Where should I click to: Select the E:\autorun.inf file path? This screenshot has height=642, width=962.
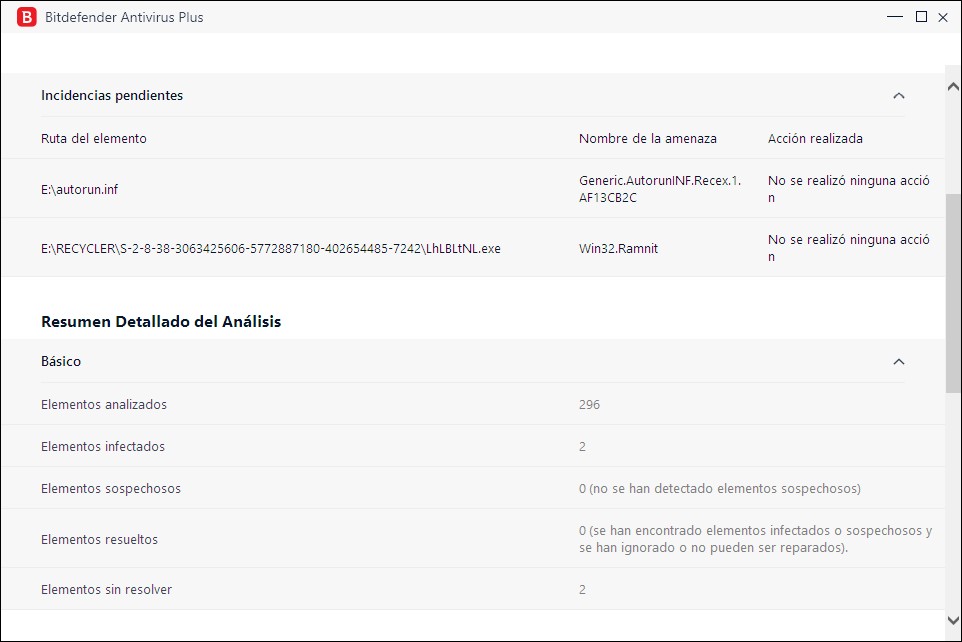79,189
